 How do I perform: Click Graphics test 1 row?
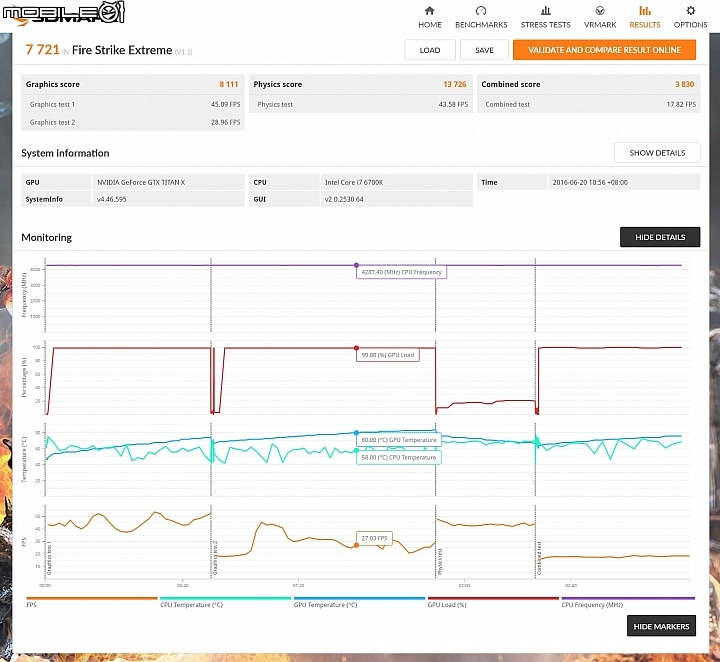(133, 104)
